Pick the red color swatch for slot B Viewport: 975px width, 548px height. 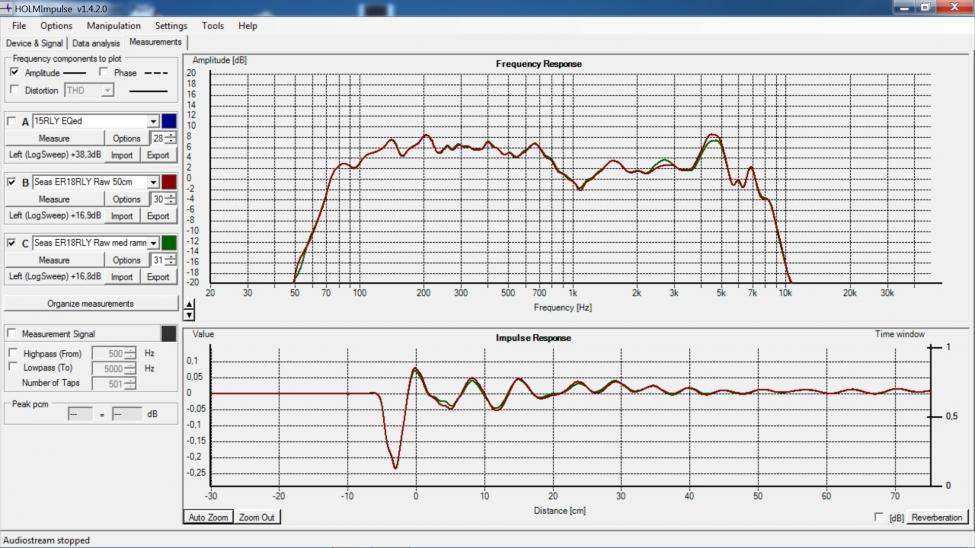coord(169,182)
